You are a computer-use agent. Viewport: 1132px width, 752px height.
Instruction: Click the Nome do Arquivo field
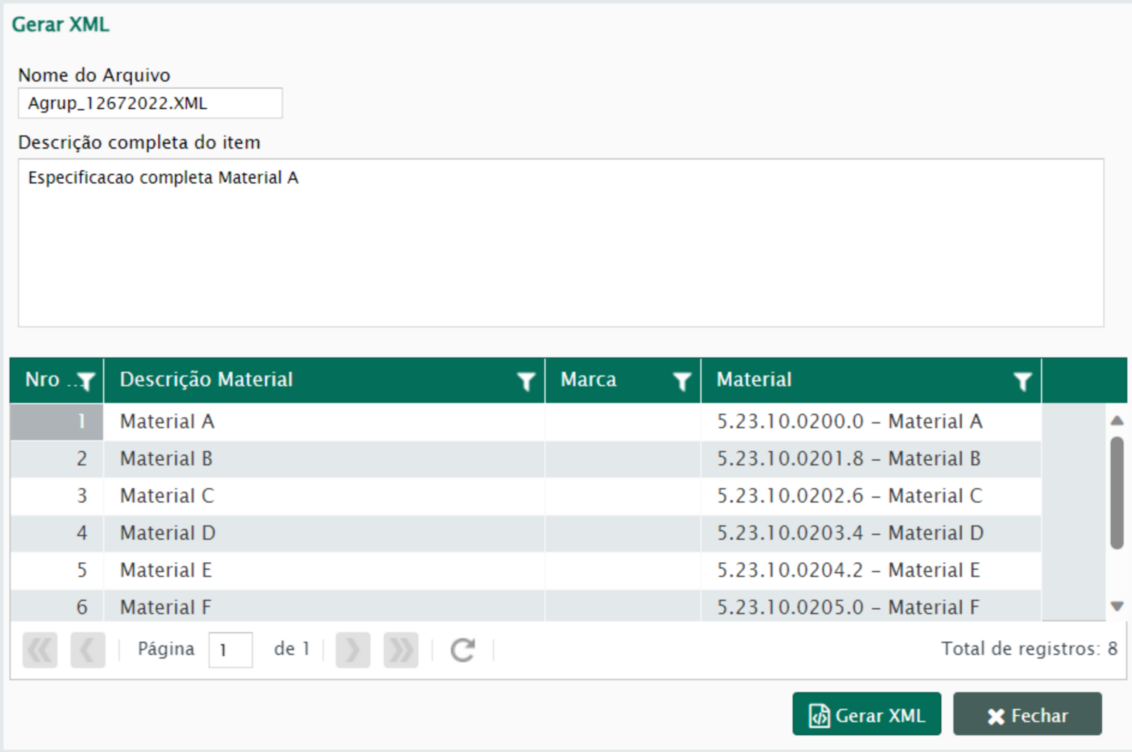point(150,103)
